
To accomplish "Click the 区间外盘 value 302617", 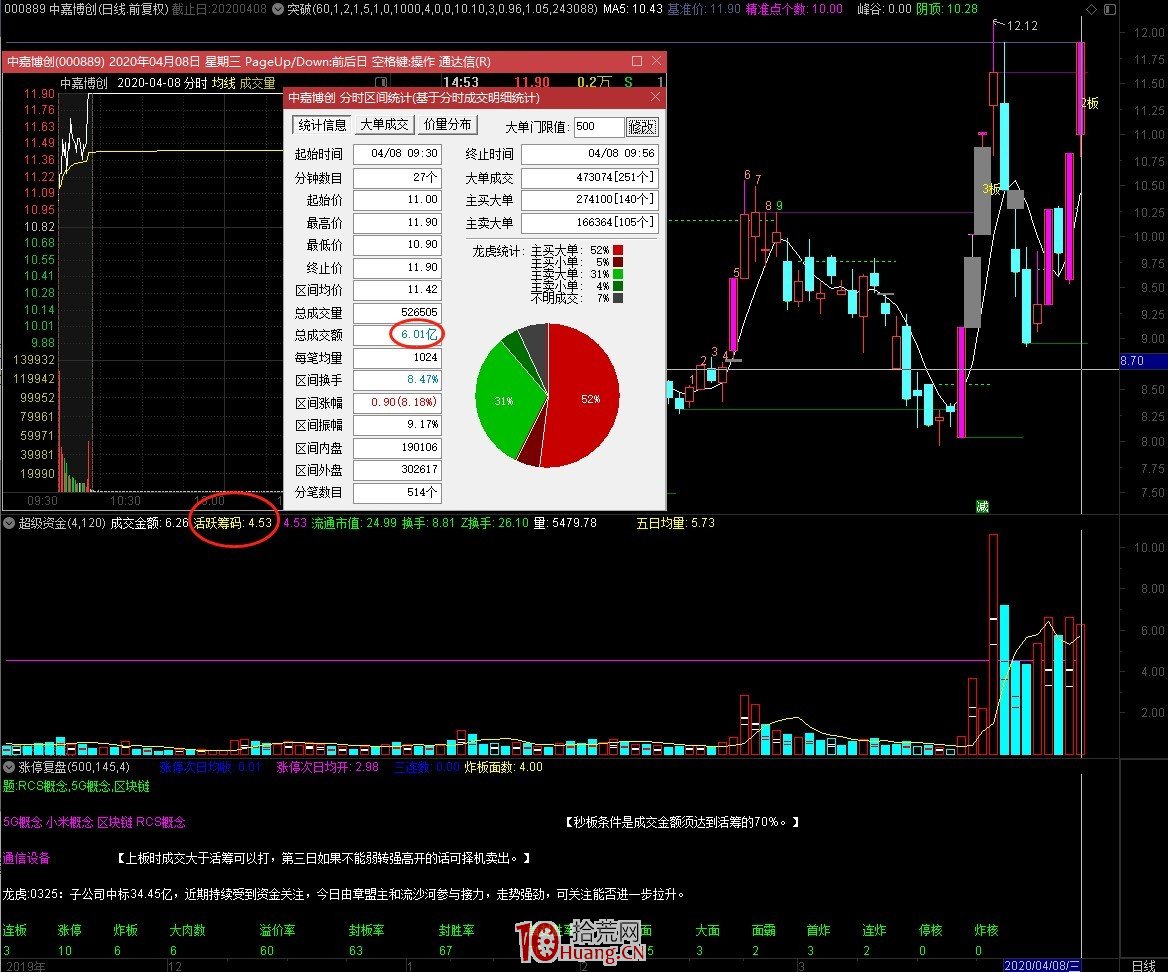I will pos(397,470).
